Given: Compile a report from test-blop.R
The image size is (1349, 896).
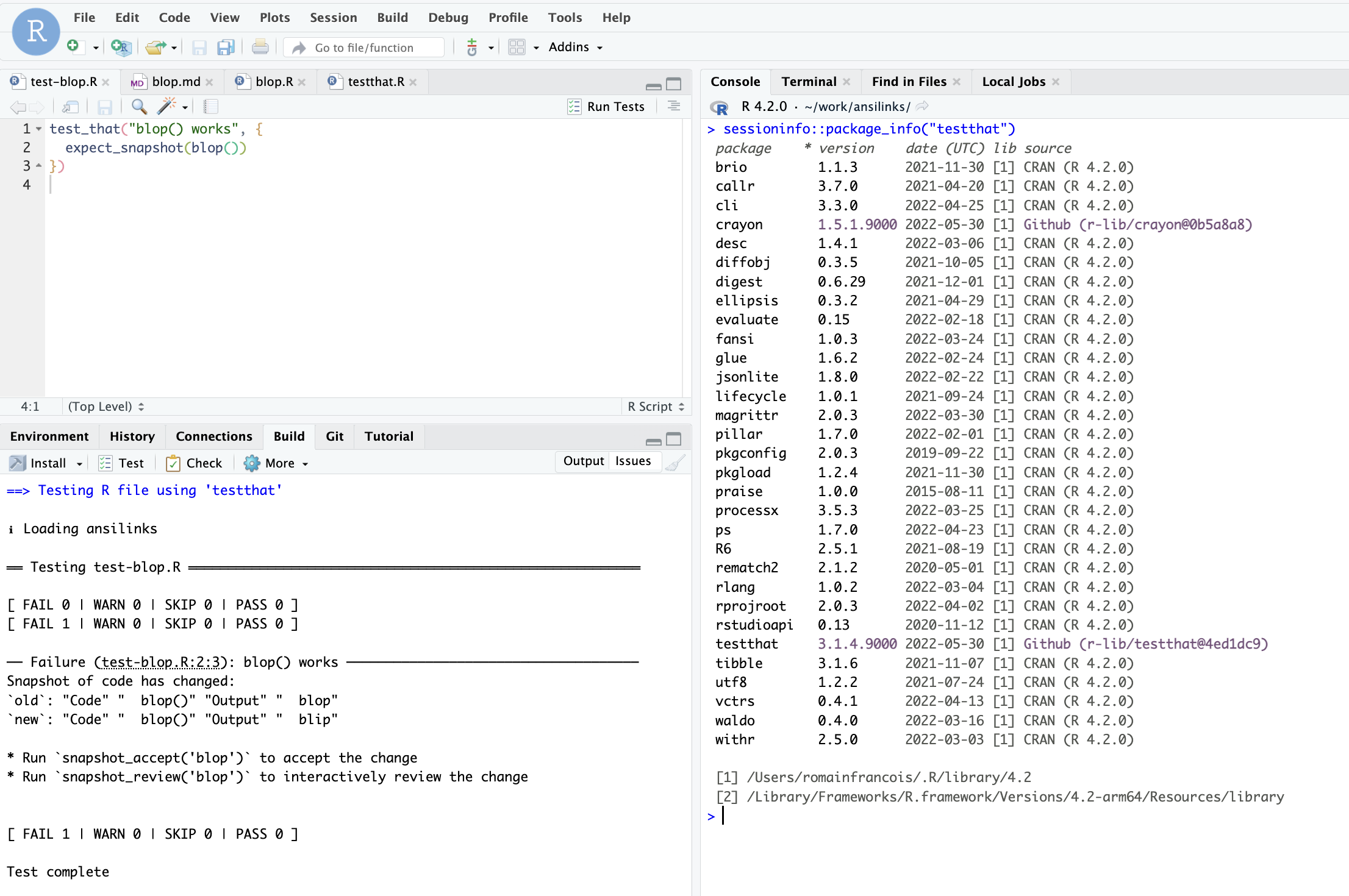Looking at the screenshot, I should (x=211, y=106).
